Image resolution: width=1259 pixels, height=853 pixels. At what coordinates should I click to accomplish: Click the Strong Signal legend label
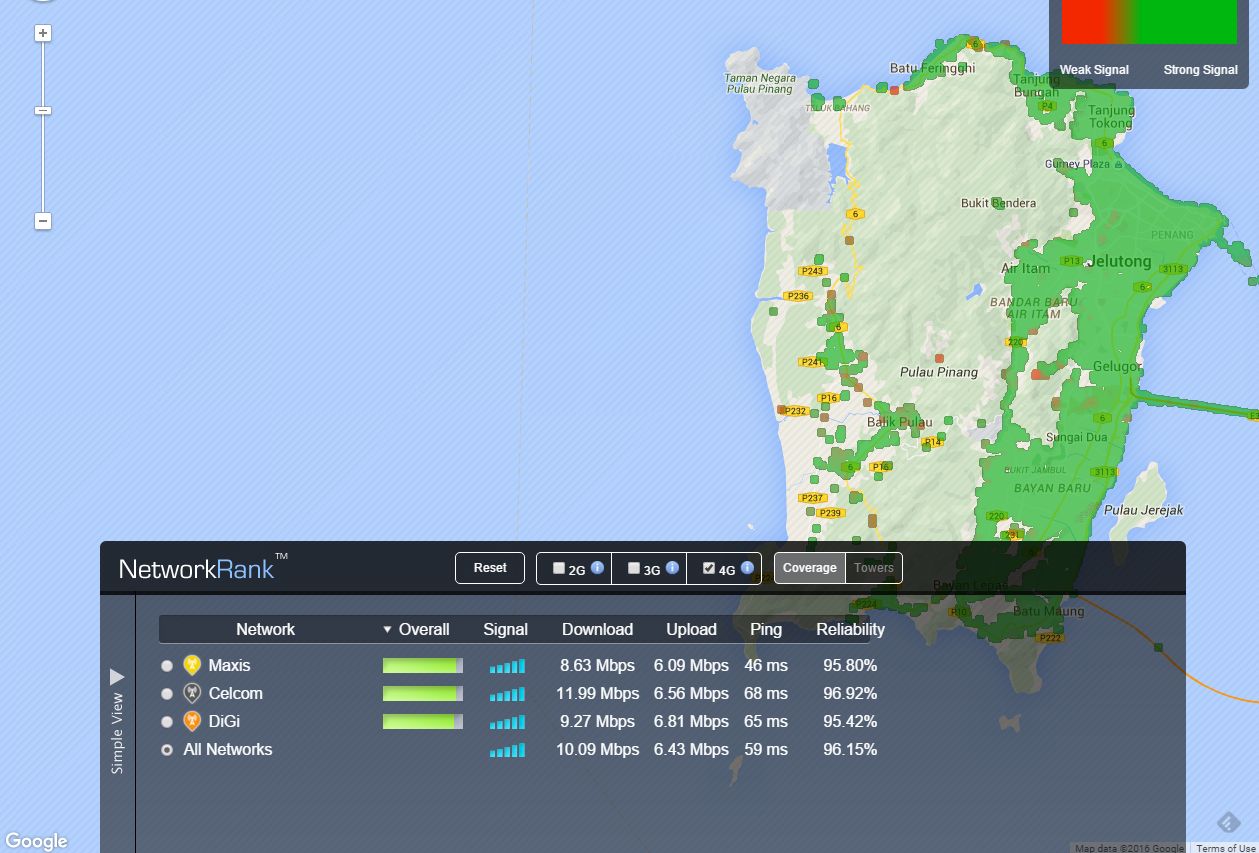tap(1200, 70)
